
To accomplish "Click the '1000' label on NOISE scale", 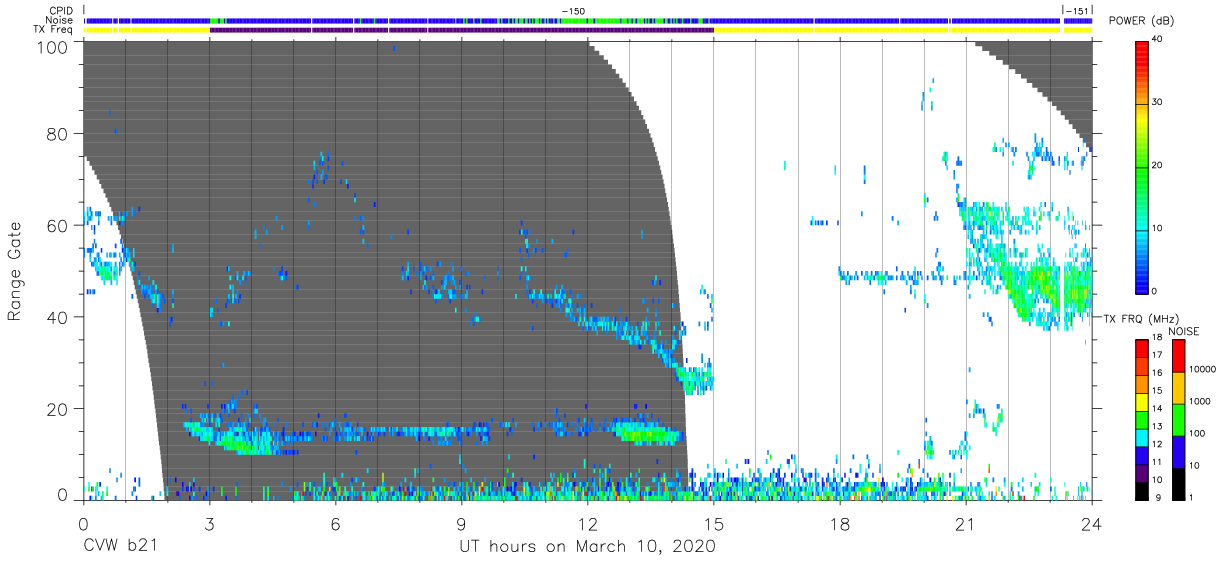I will (1201, 402).
